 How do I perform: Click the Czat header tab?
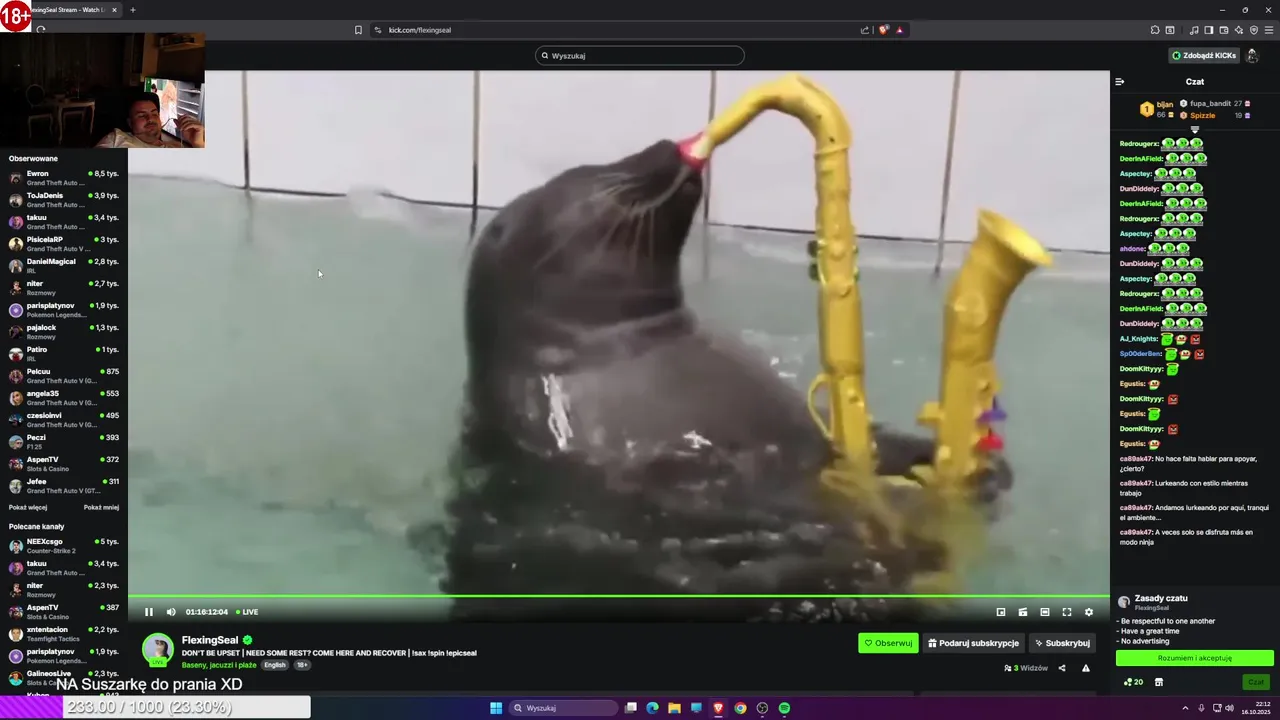coord(1195,82)
